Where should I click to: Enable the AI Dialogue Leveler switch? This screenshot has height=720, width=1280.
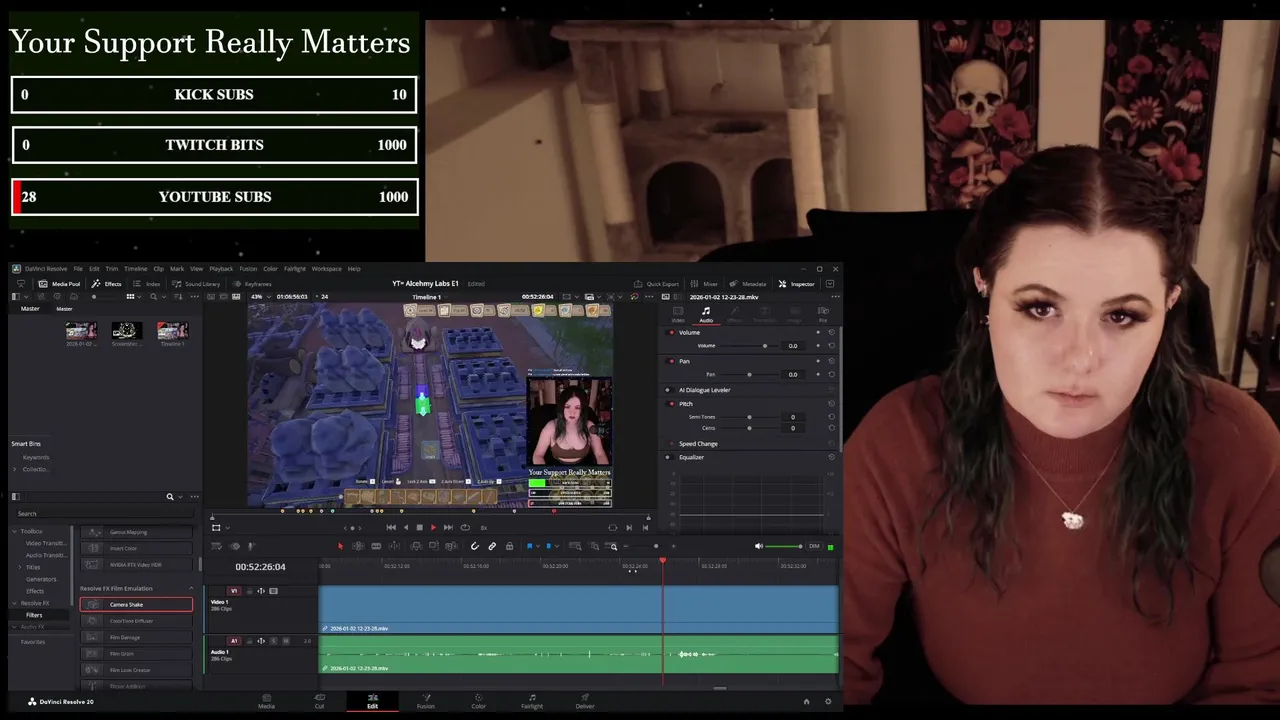point(668,390)
